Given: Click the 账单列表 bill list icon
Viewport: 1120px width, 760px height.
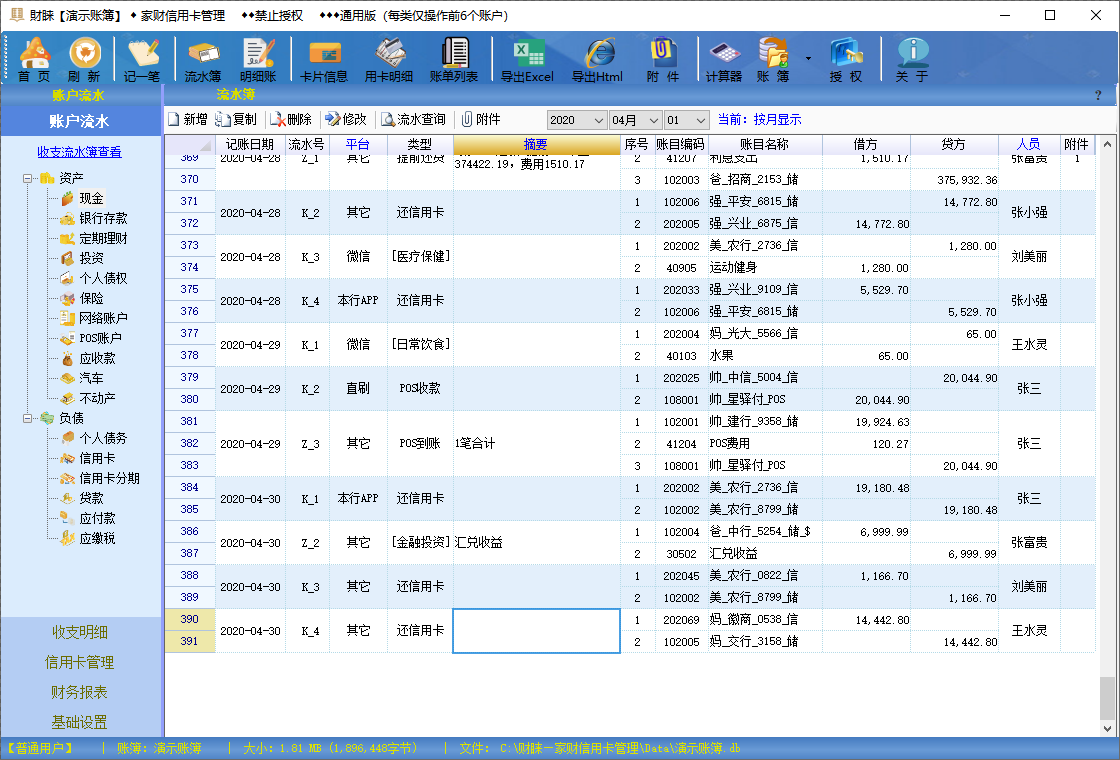Looking at the screenshot, I should point(455,60).
